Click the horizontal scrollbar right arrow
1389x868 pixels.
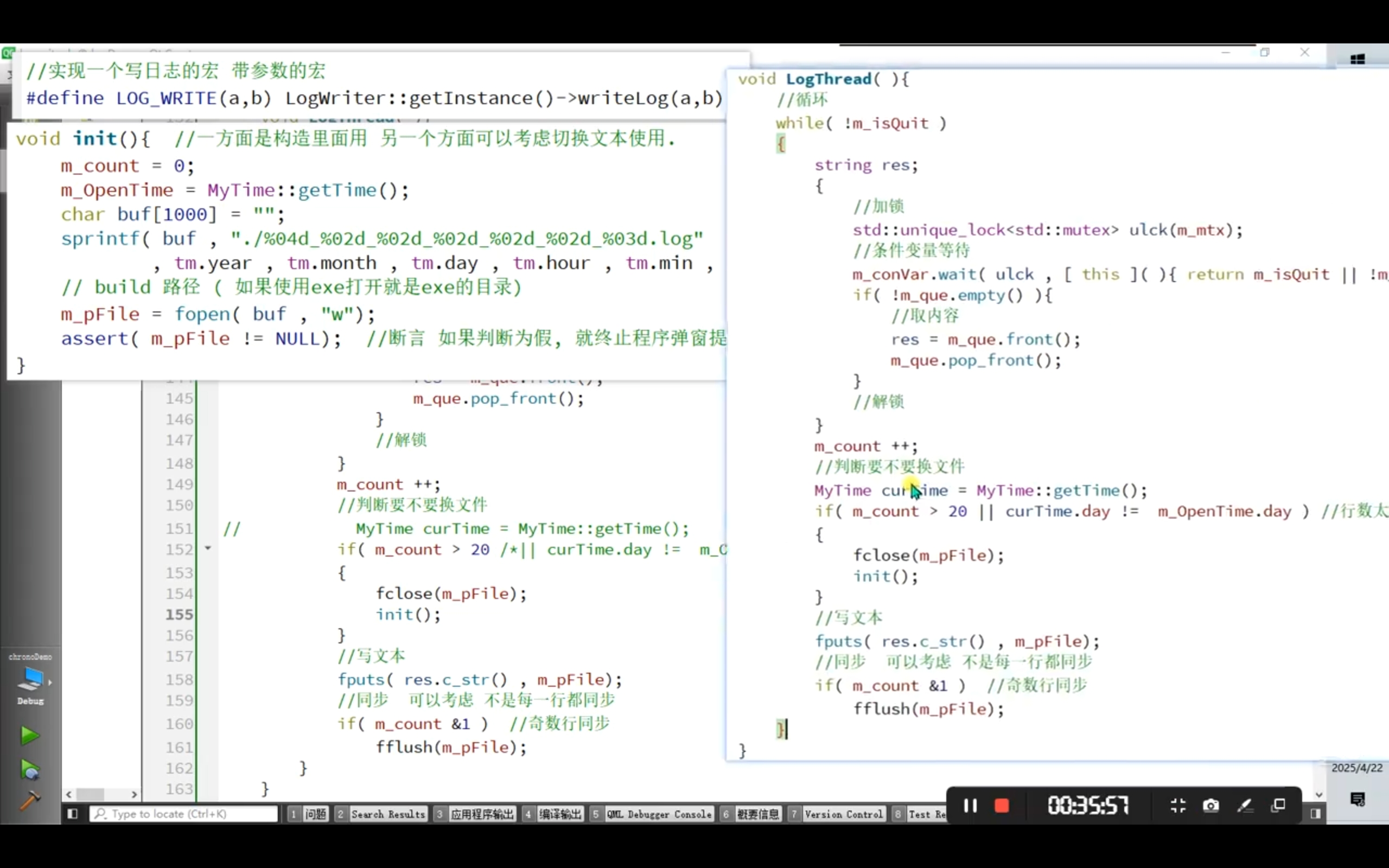pyautogui.click(x=135, y=795)
